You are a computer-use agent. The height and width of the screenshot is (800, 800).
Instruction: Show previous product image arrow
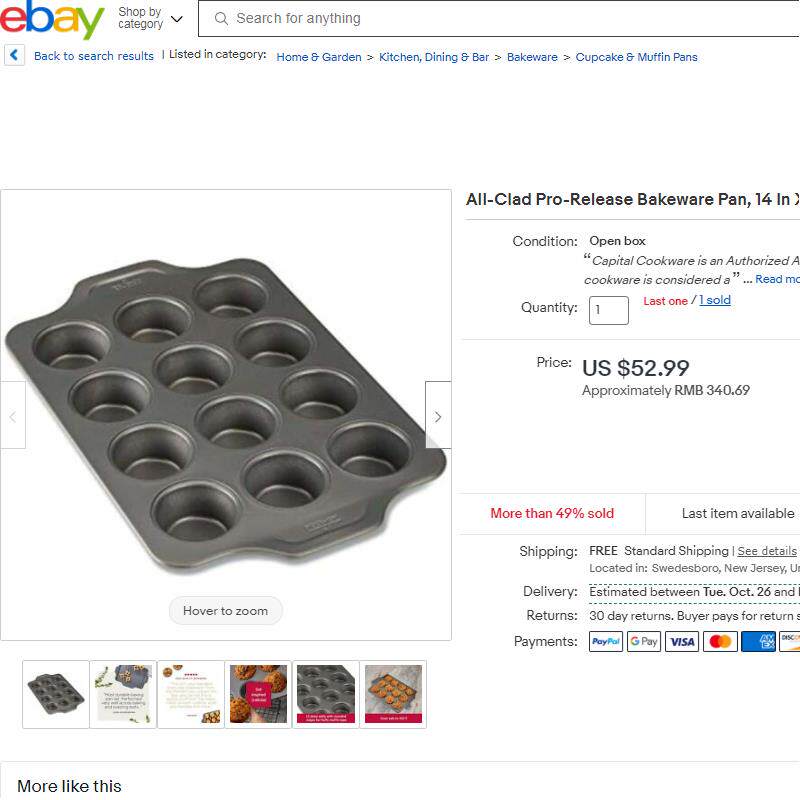(x=13, y=416)
